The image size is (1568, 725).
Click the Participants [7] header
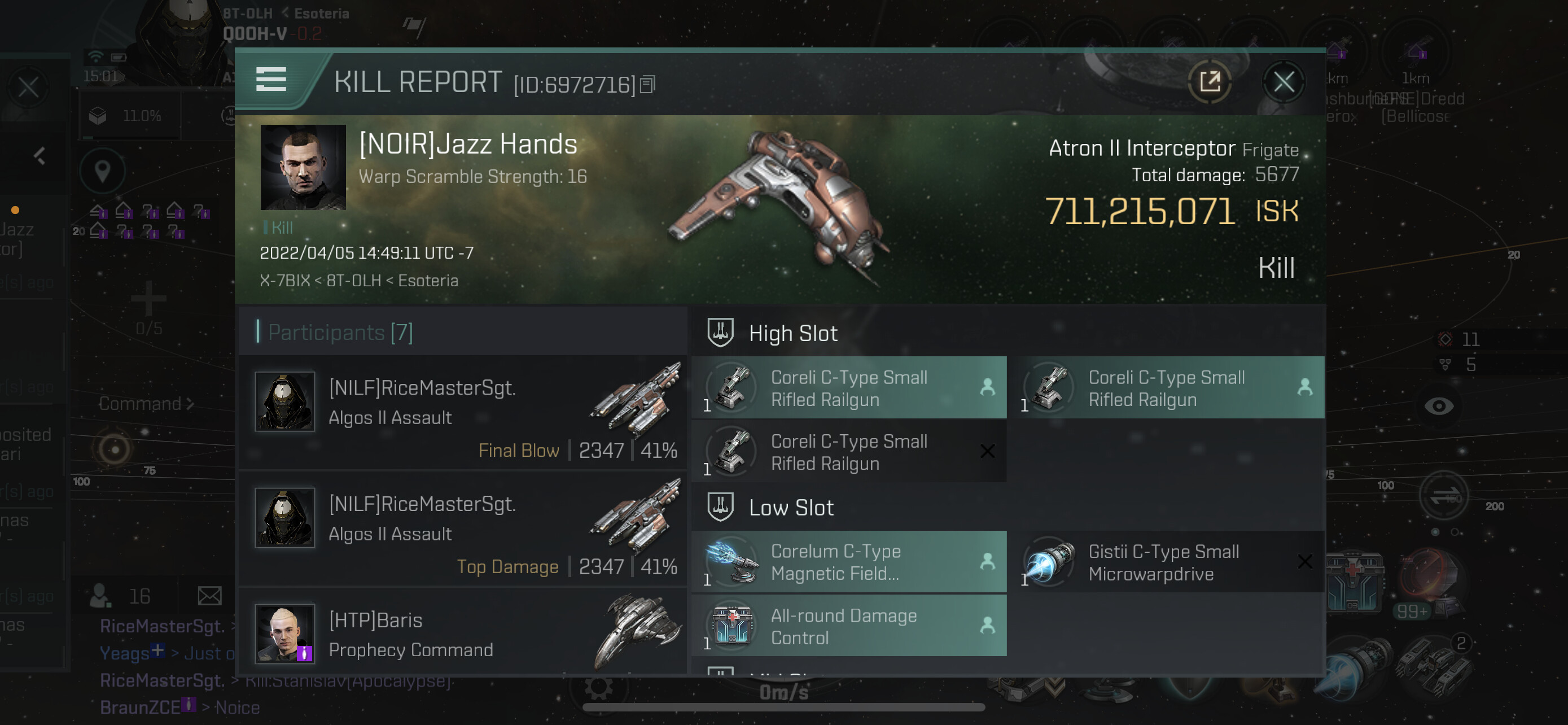click(340, 333)
